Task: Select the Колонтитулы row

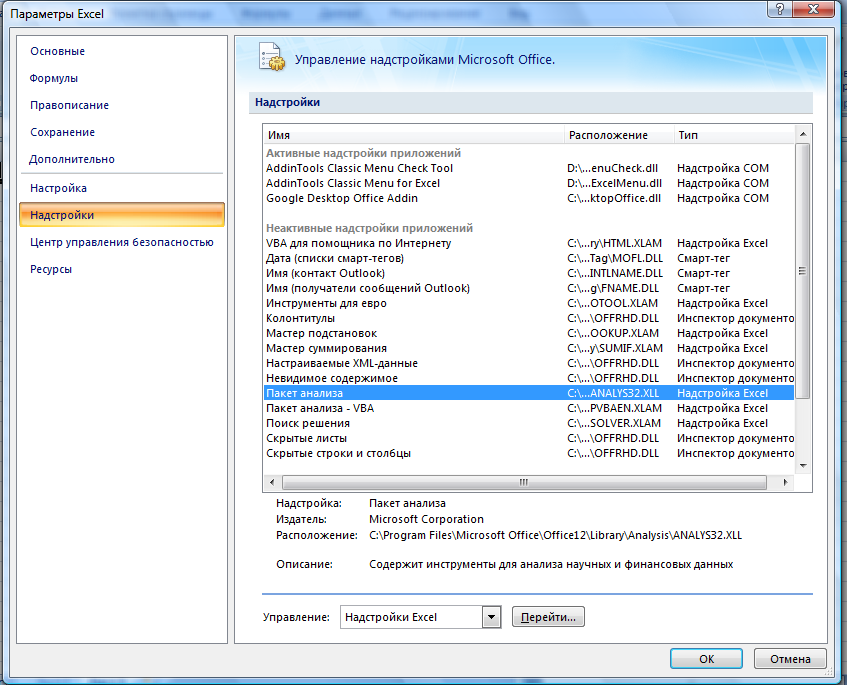Action: 529,318
